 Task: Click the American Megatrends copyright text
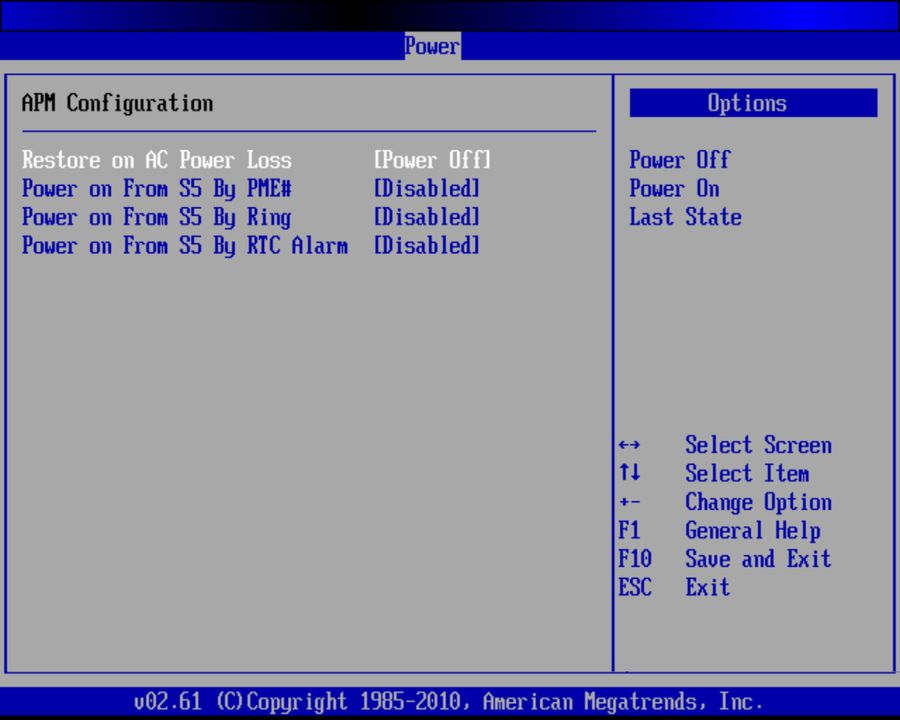coord(450,701)
